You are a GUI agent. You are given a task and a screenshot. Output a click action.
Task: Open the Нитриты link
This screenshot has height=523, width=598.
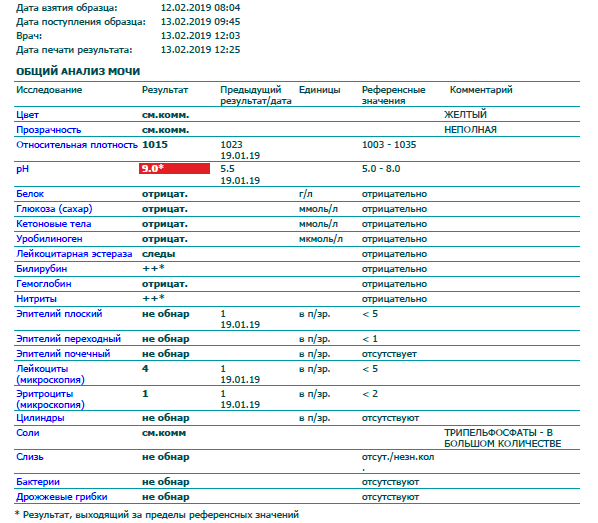36,299
